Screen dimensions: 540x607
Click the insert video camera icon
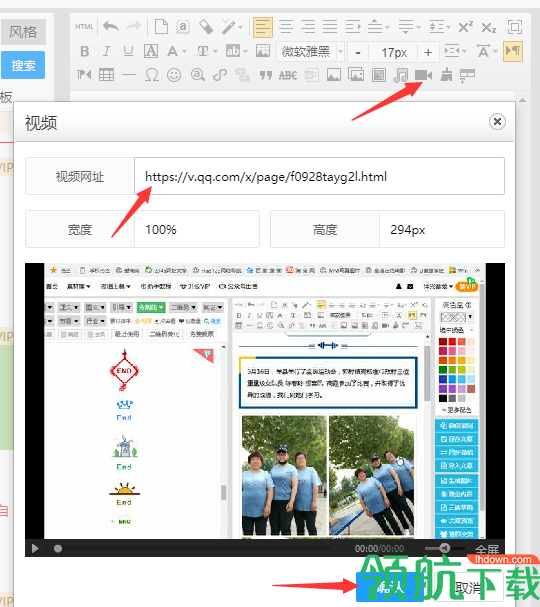423,75
